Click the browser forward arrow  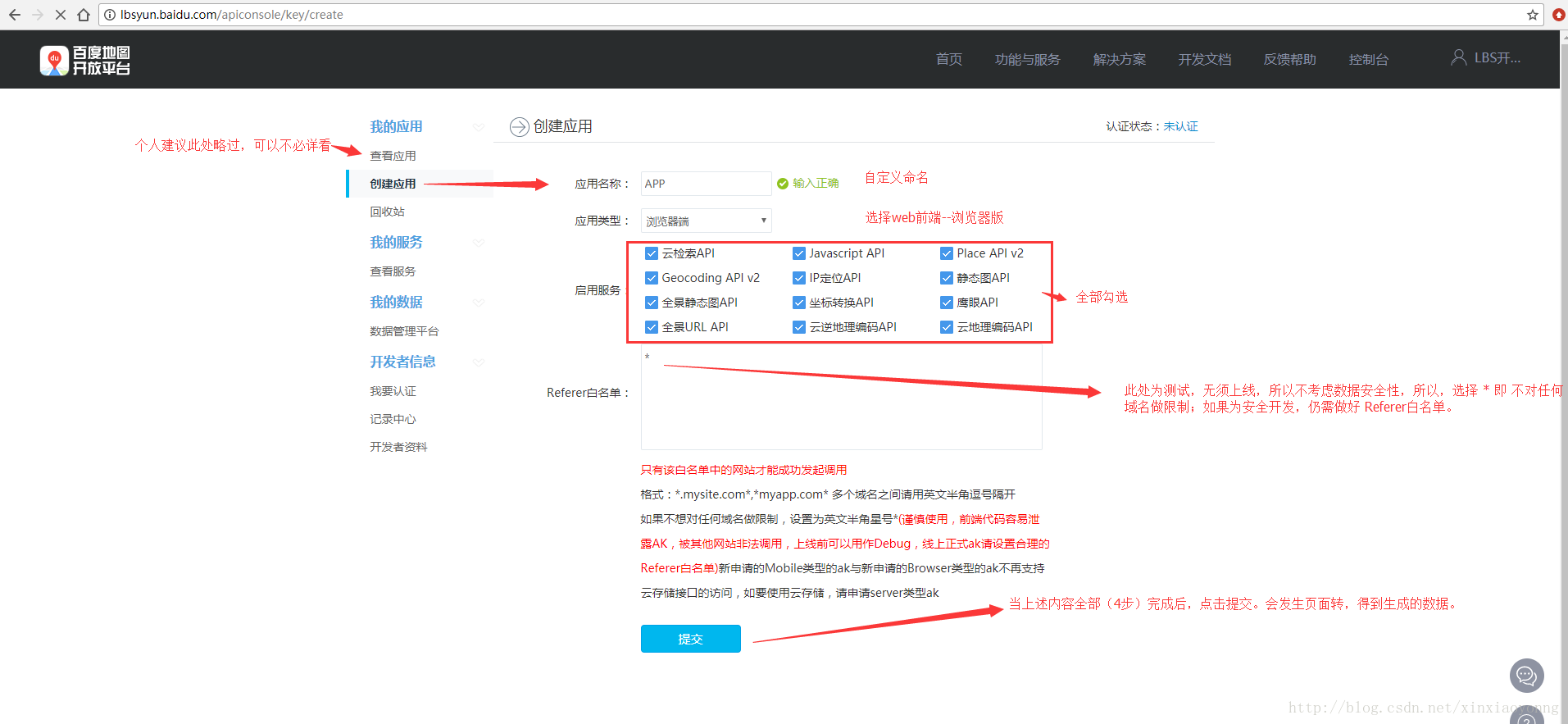(38, 15)
